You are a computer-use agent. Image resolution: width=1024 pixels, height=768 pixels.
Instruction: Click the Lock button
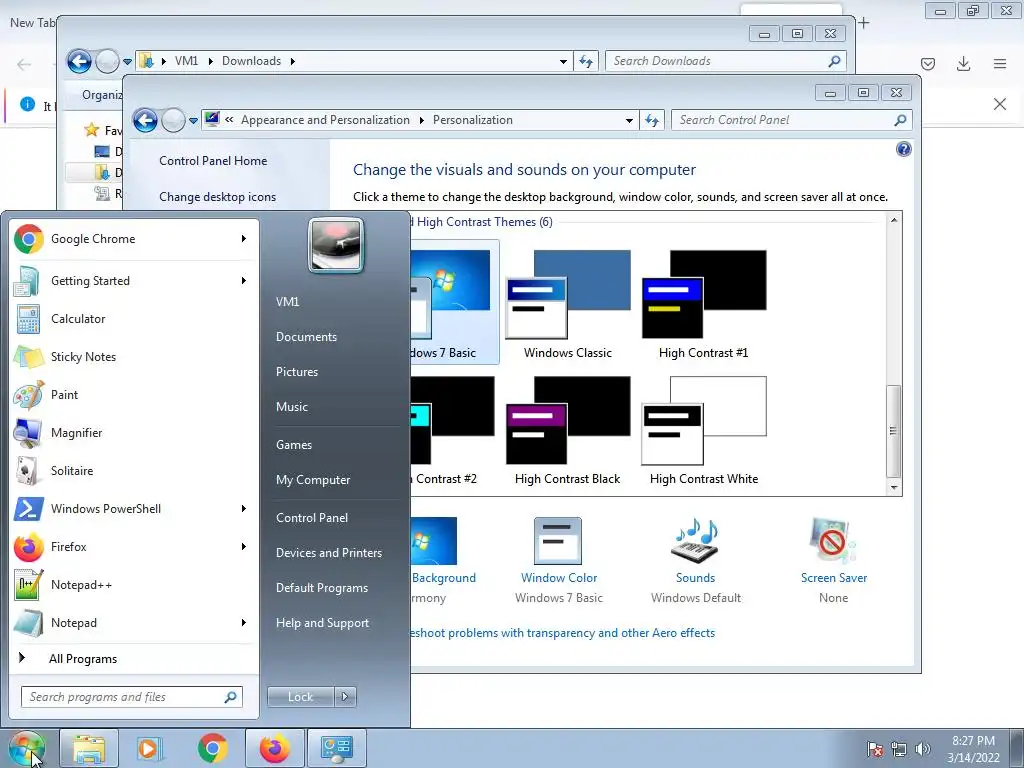click(300, 697)
